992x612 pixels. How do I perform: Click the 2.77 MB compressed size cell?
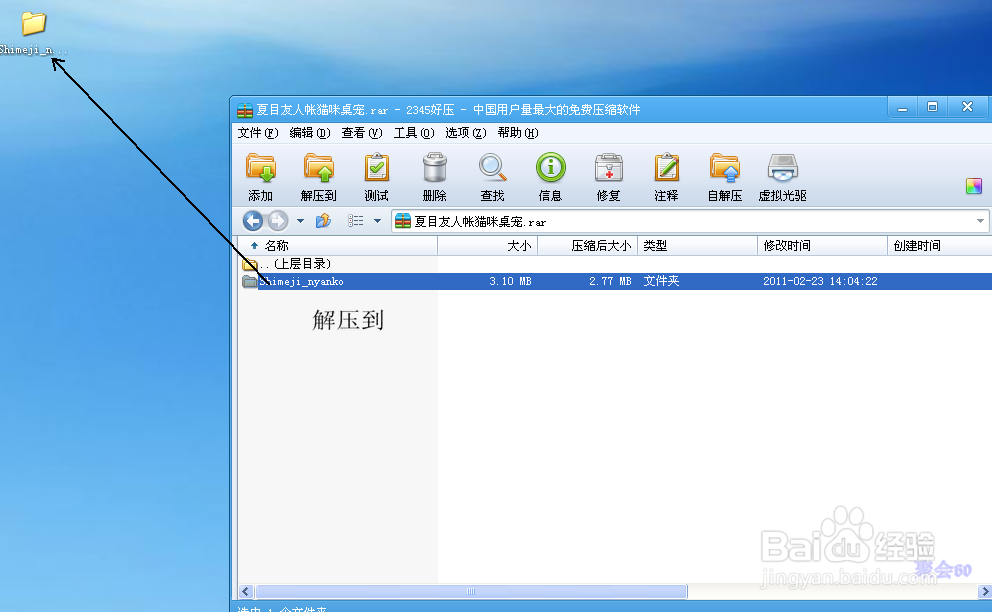[x=610, y=281]
